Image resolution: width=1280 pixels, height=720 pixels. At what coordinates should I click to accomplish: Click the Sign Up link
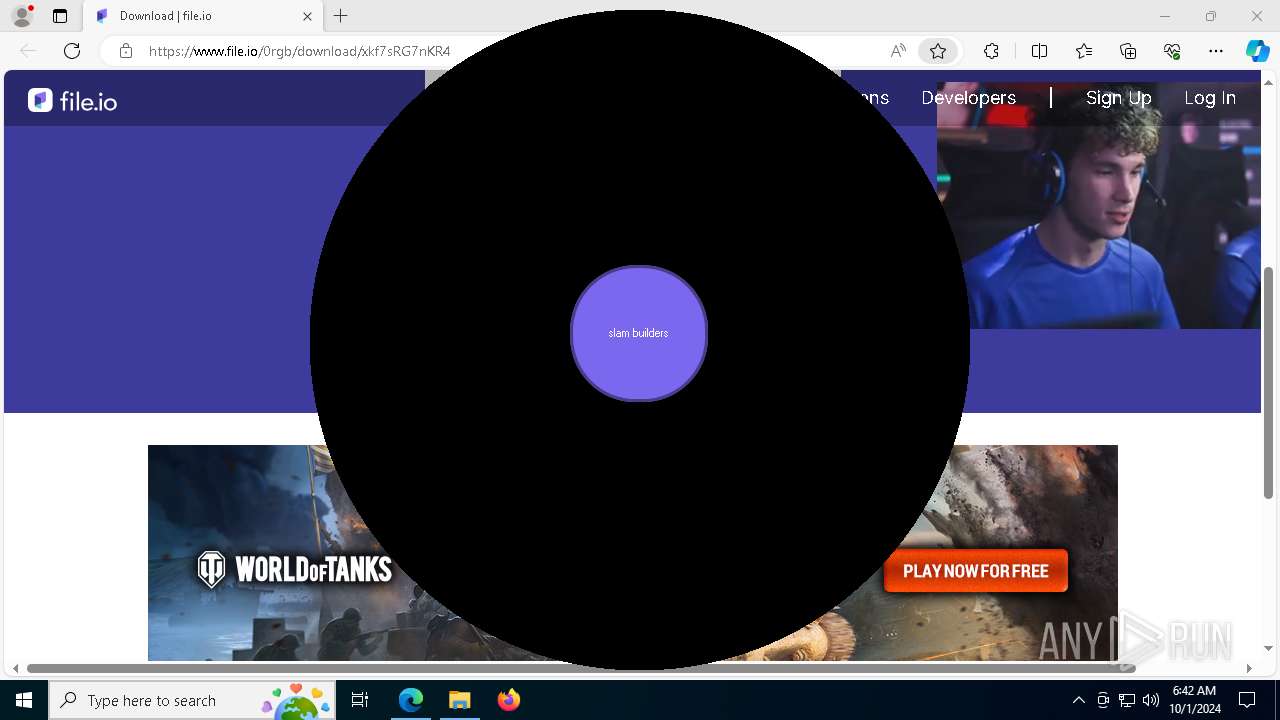1118,98
